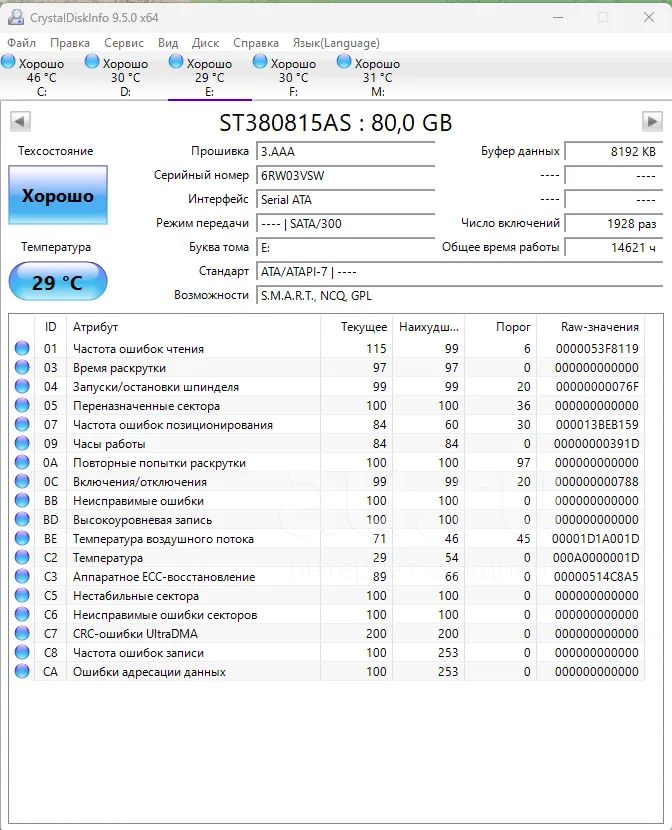672x830 pixels.
Task: Go to next disk with right arrow
Action: point(652,122)
